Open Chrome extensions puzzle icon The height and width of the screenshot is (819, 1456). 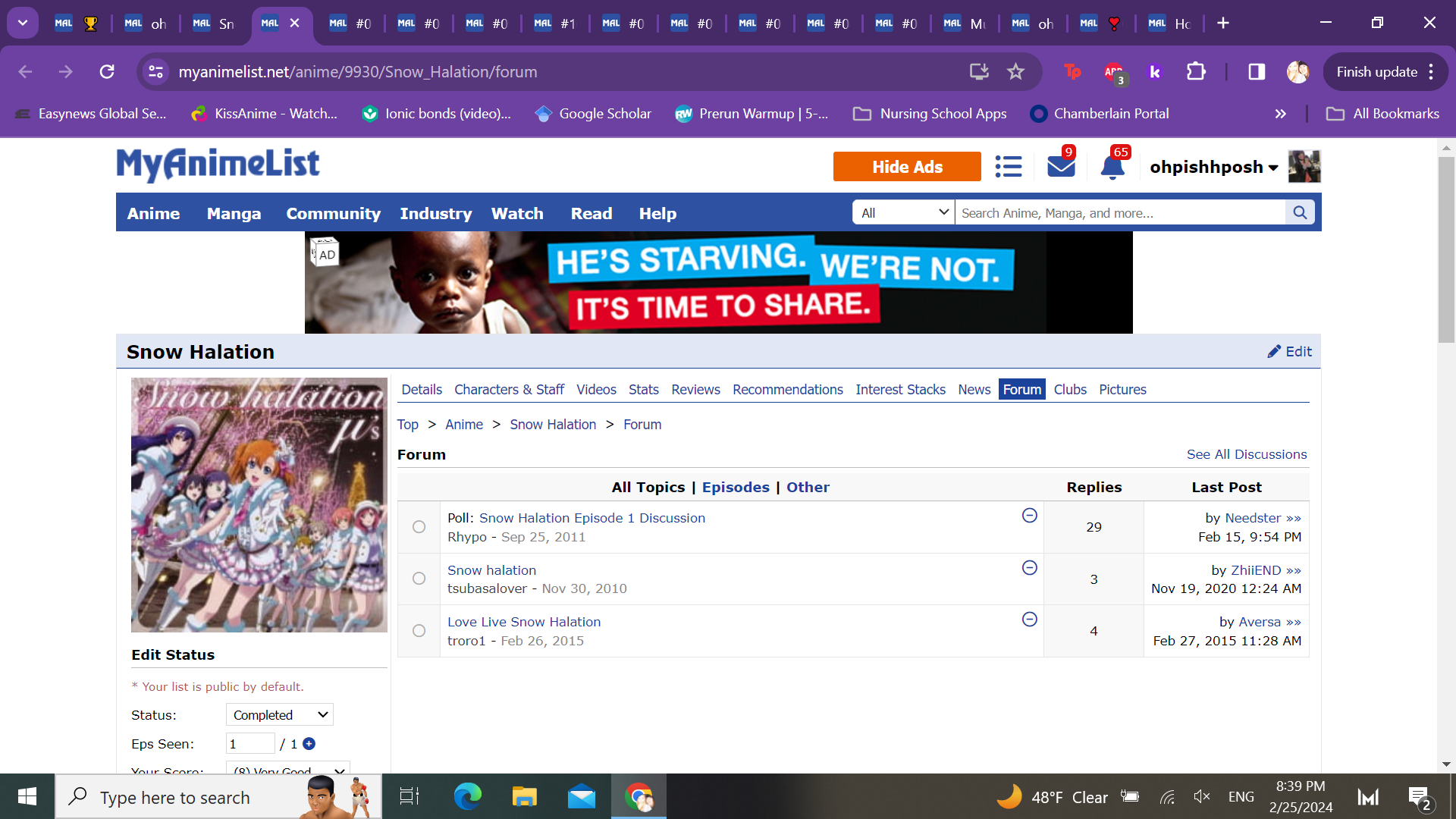tap(1196, 72)
